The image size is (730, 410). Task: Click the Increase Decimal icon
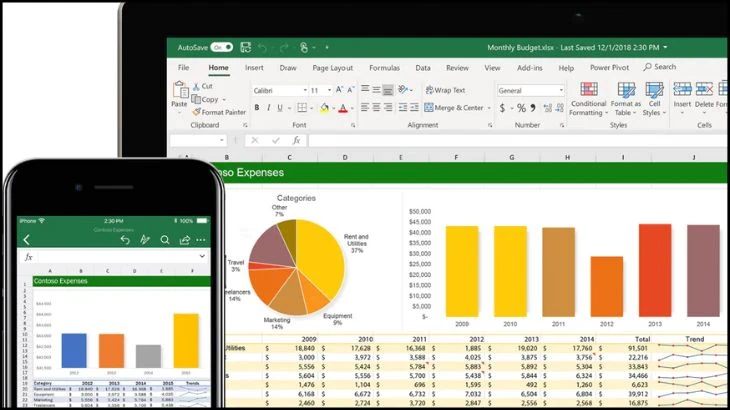548,108
